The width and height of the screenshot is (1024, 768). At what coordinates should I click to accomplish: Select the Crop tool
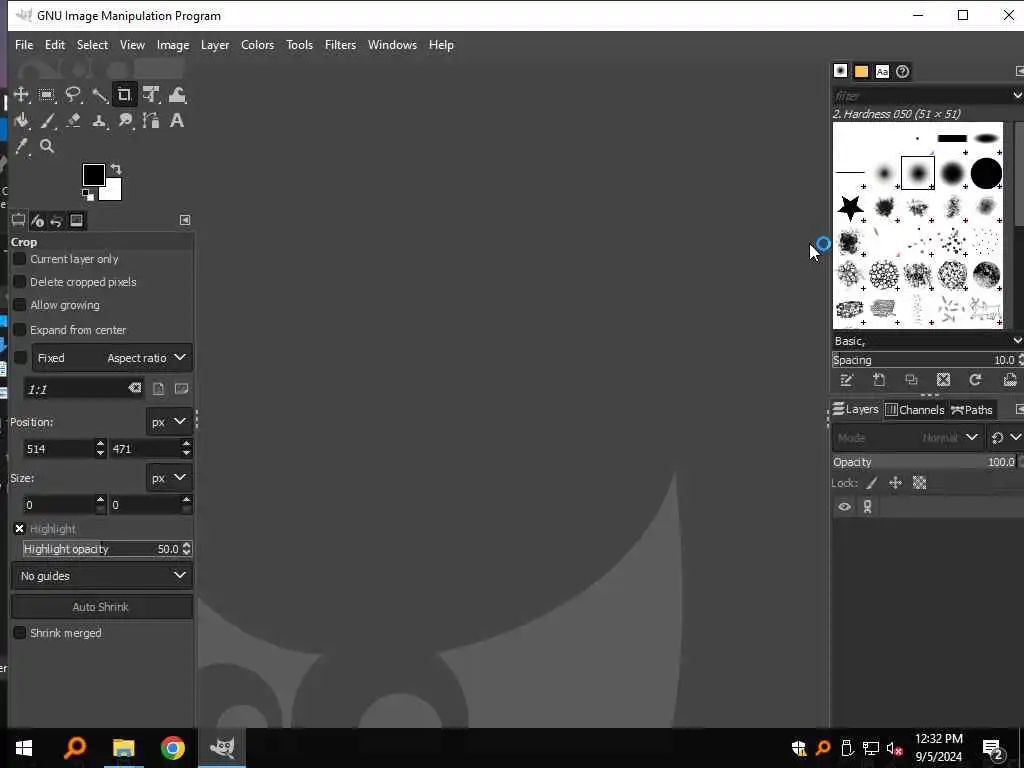(x=124, y=95)
